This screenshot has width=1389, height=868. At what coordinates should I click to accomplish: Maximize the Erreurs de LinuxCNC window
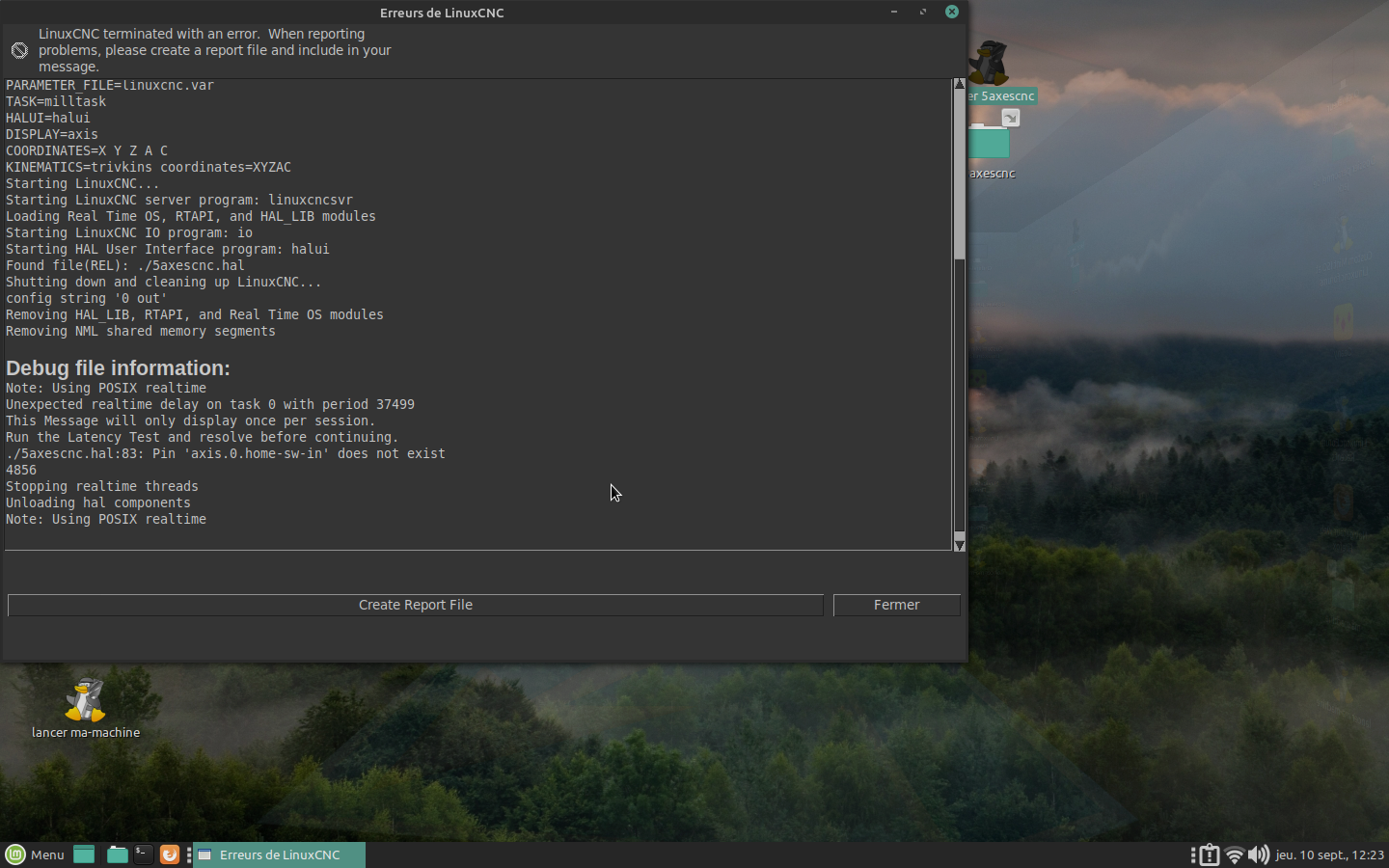click(923, 12)
